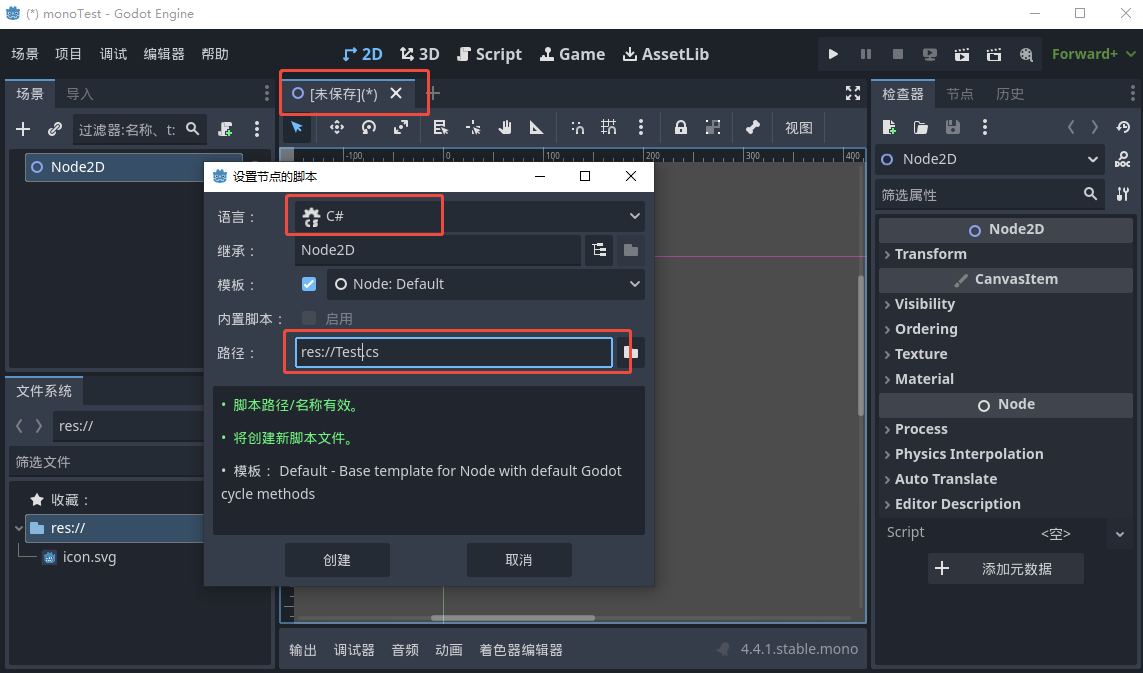1143x673 pixels.
Task: Attach script icon in scene panel
Action: 225,129
